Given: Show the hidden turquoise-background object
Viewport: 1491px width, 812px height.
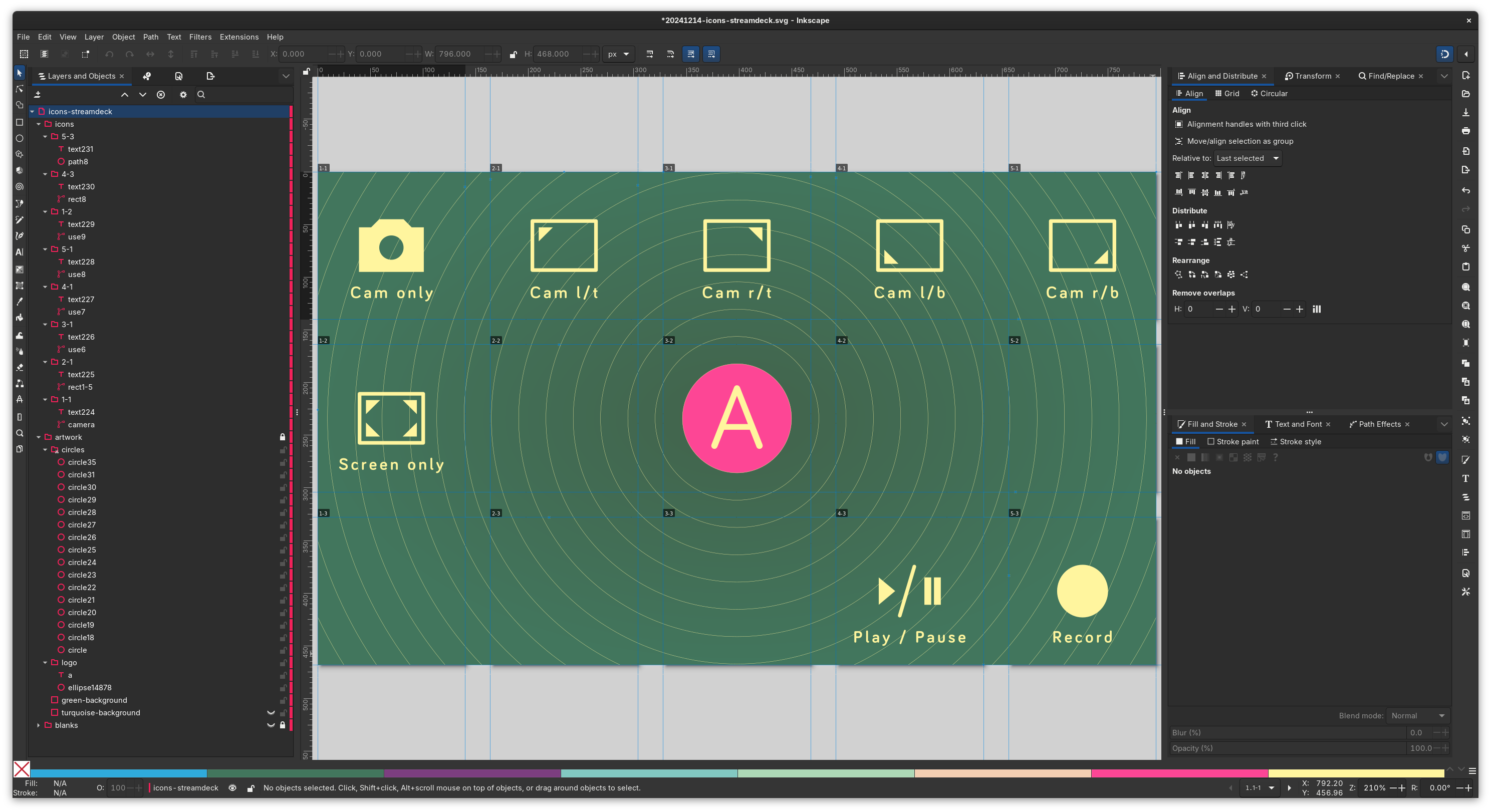Looking at the screenshot, I should [x=271, y=712].
